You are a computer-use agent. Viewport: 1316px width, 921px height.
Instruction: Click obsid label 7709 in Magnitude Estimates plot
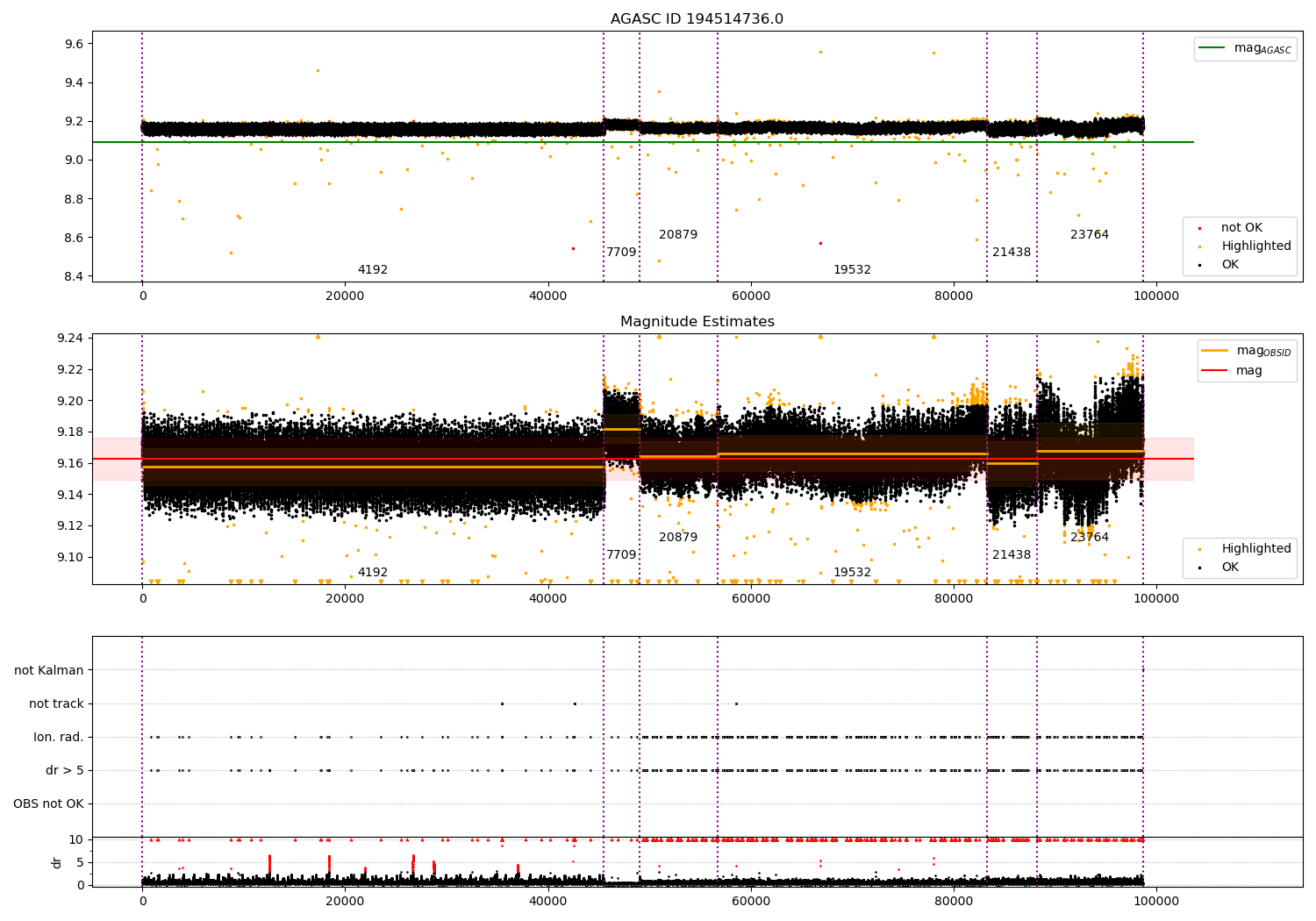point(621,555)
